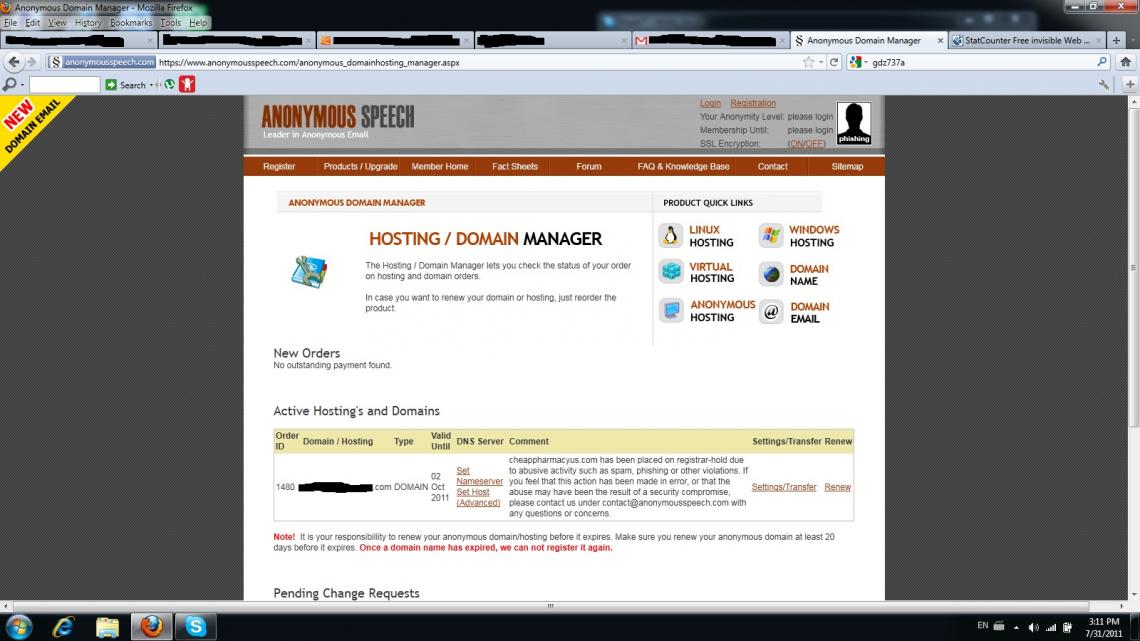Open the Member Home nav item
The image size is (1140, 641).
tap(440, 166)
